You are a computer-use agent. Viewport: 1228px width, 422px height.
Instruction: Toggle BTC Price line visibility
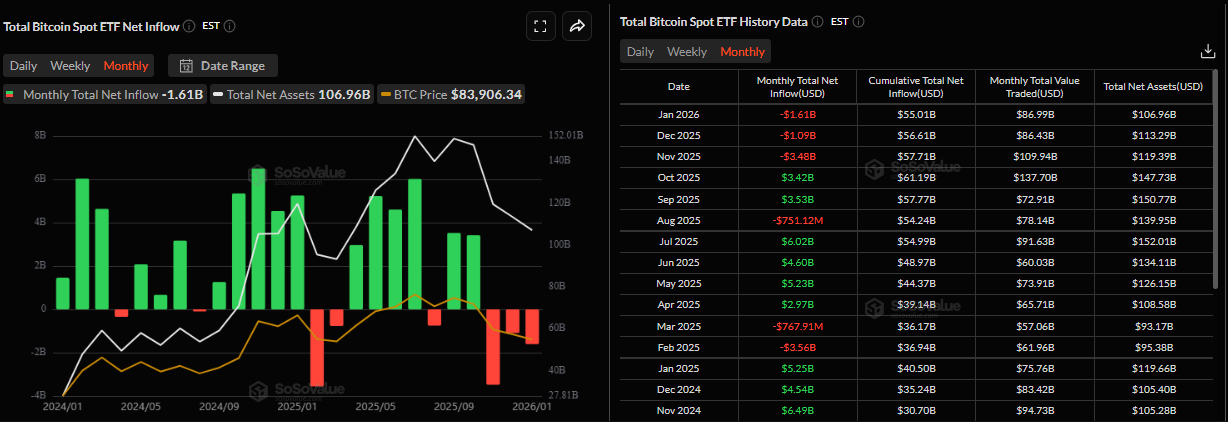click(451, 95)
